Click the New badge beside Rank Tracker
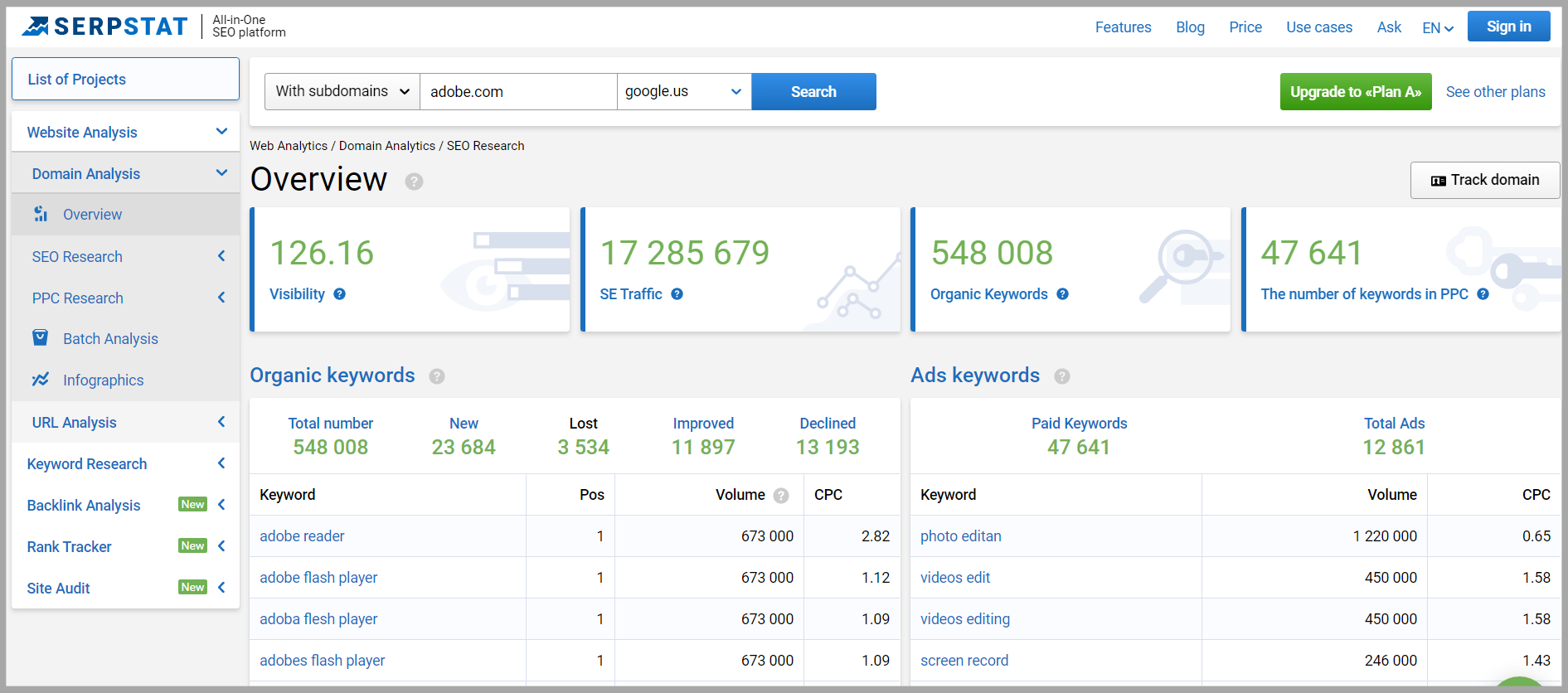 192,545
